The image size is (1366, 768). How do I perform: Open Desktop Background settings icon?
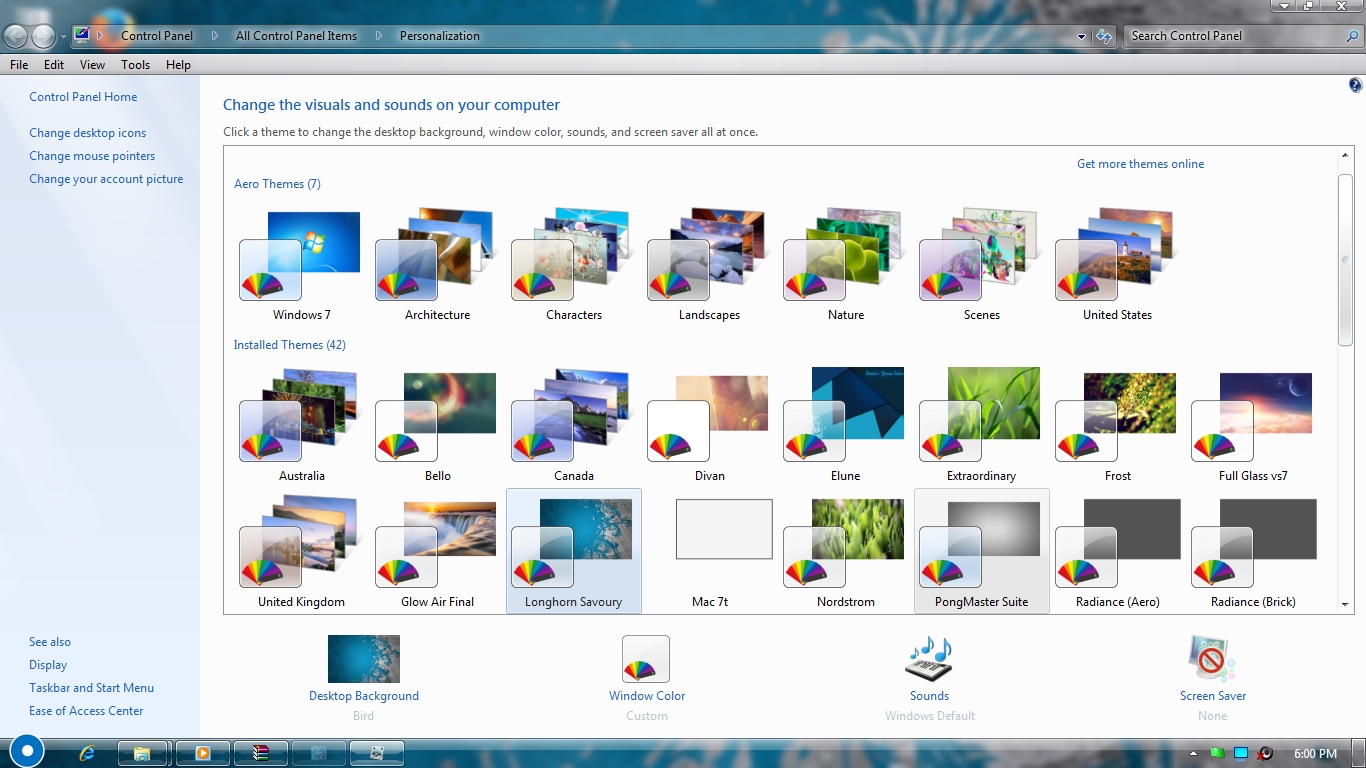364,659
